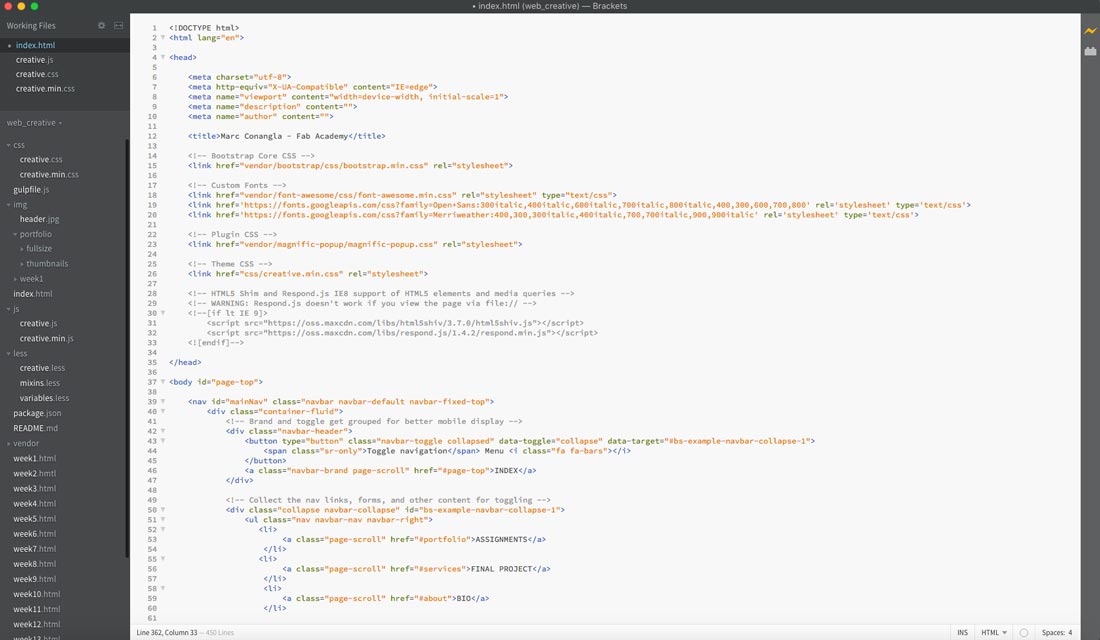1100x640 pixels.
Task: Open Working Files gear settings
Action: pos(101,25)
